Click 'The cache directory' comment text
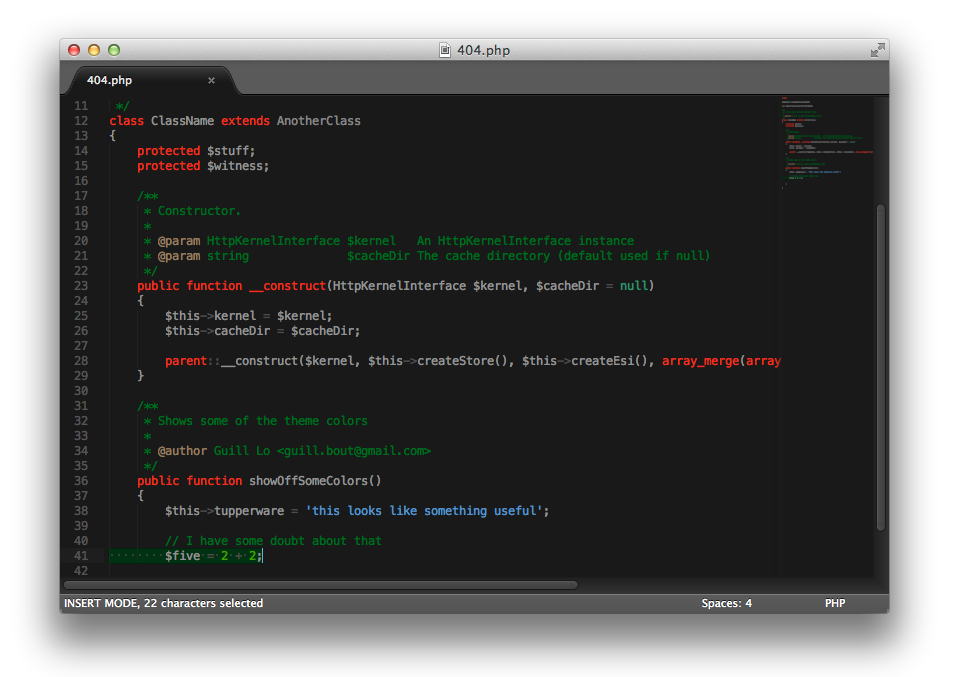This screenshot has height=677, width=956. point(483,256)
